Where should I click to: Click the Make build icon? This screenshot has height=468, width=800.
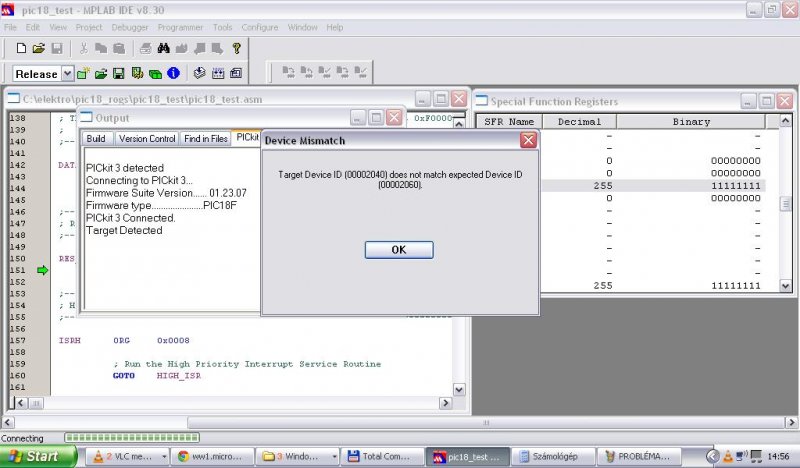[199, 73]
